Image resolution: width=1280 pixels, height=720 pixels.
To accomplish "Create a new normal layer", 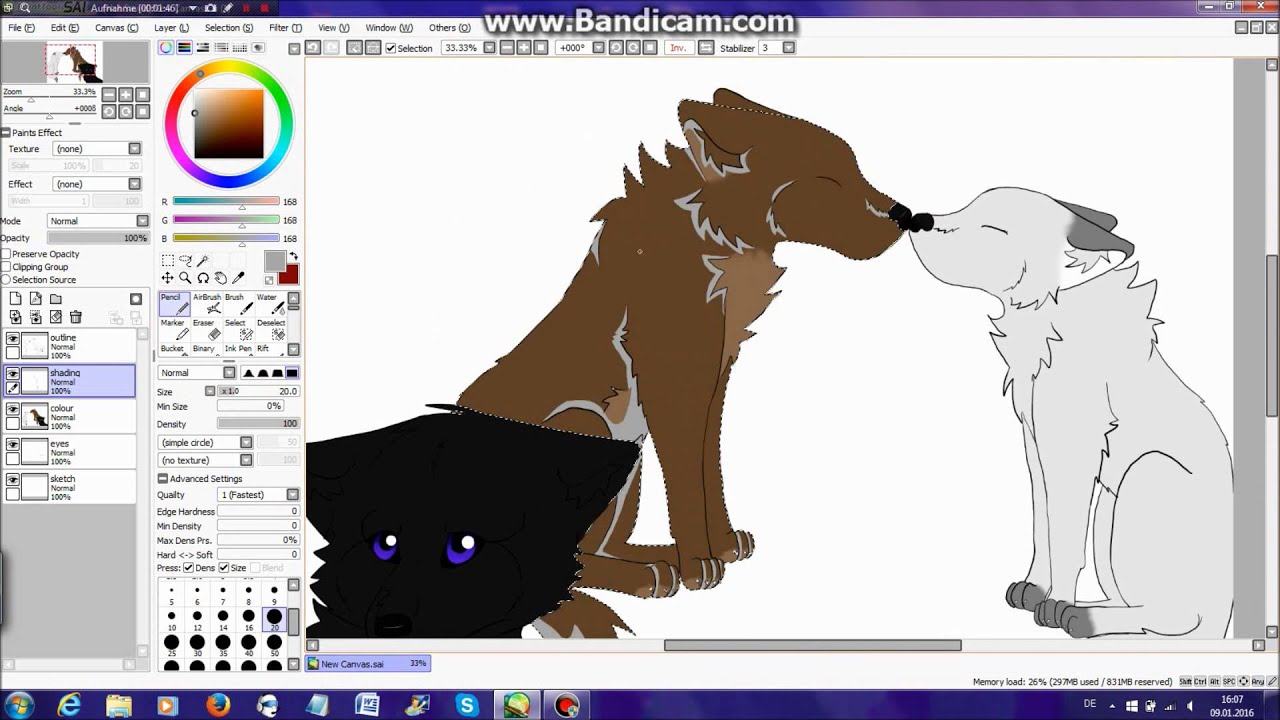I will 15,299.
